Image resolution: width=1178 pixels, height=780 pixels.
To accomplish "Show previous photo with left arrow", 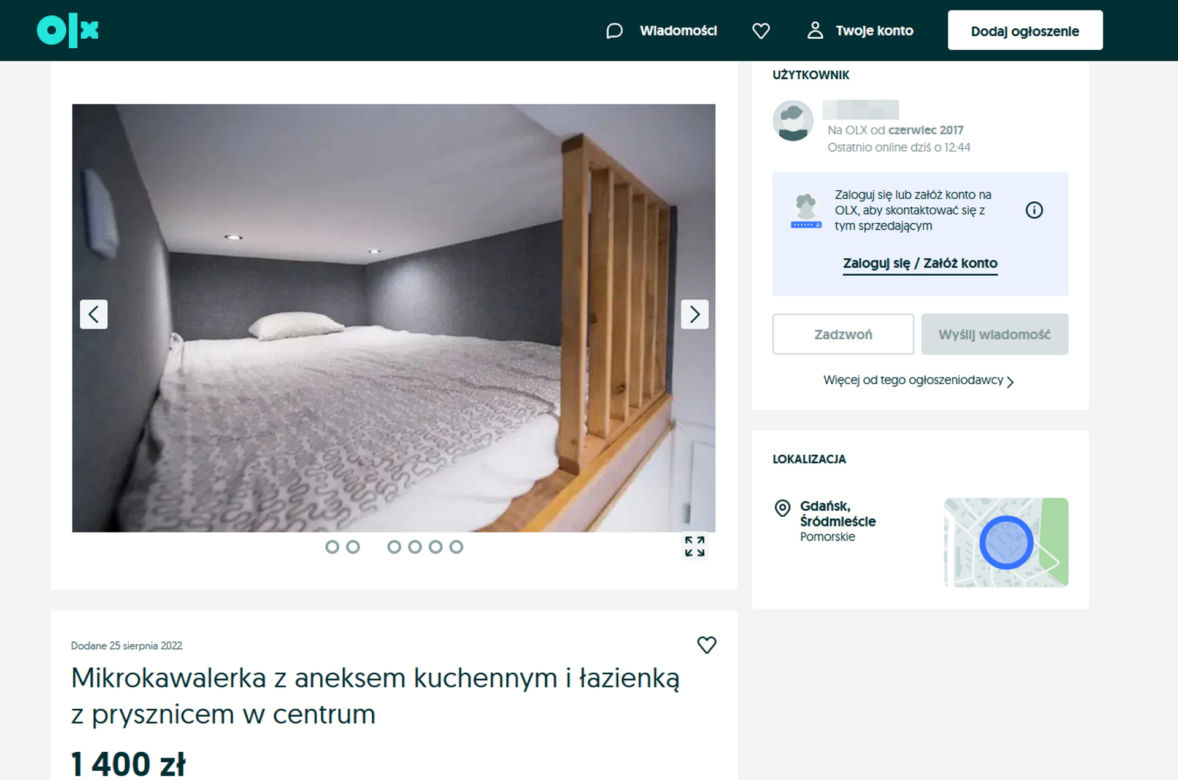I will pos(94,314).
